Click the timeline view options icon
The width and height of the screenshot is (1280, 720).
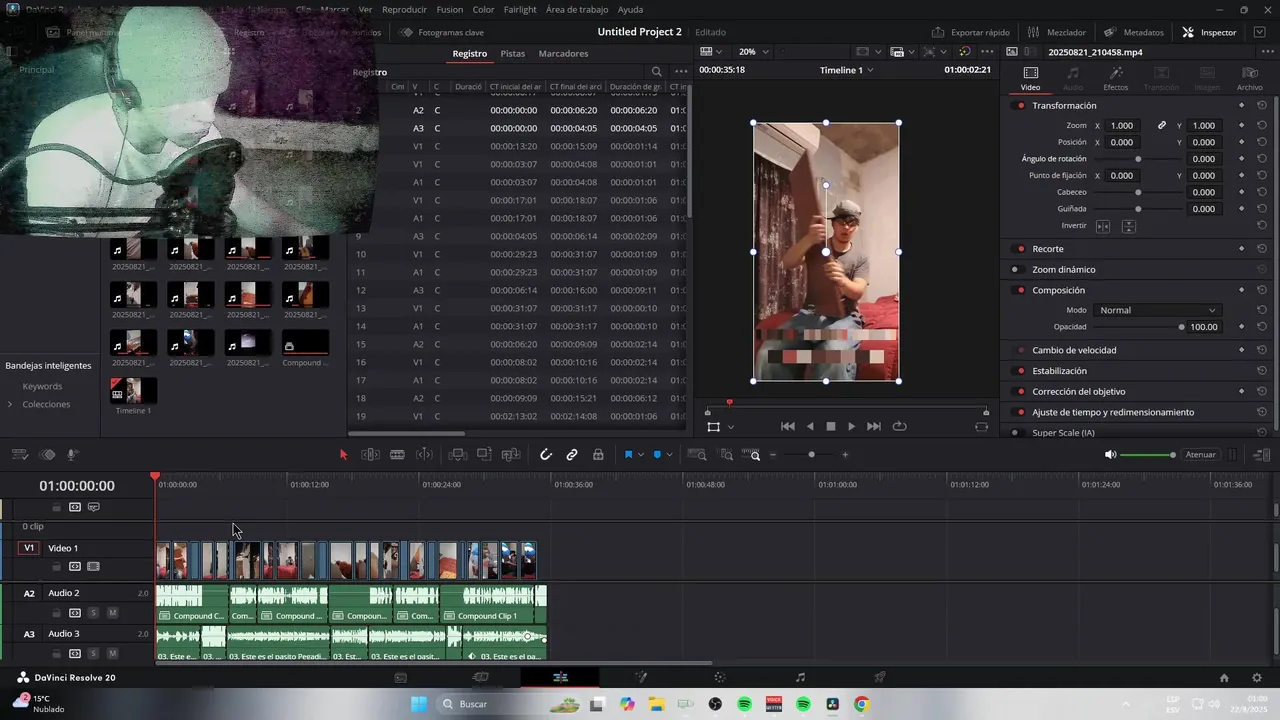[x=19, y=454]
